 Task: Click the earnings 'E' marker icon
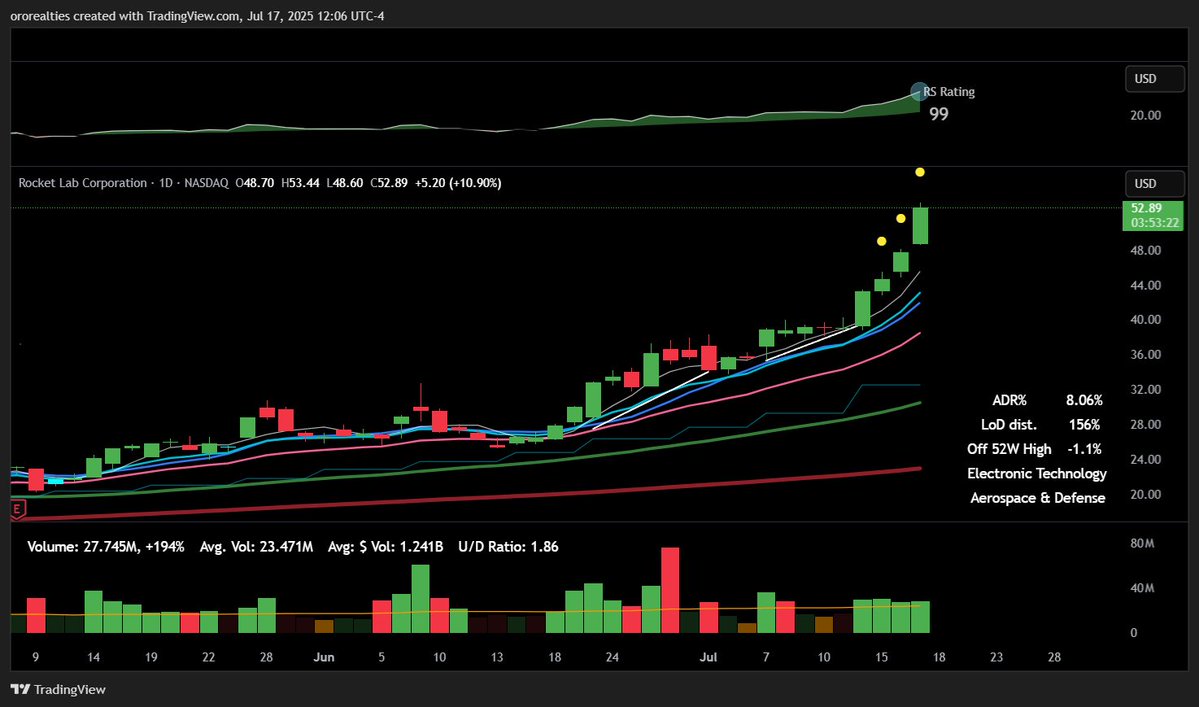pyautogui.click(x=18, y=509)
